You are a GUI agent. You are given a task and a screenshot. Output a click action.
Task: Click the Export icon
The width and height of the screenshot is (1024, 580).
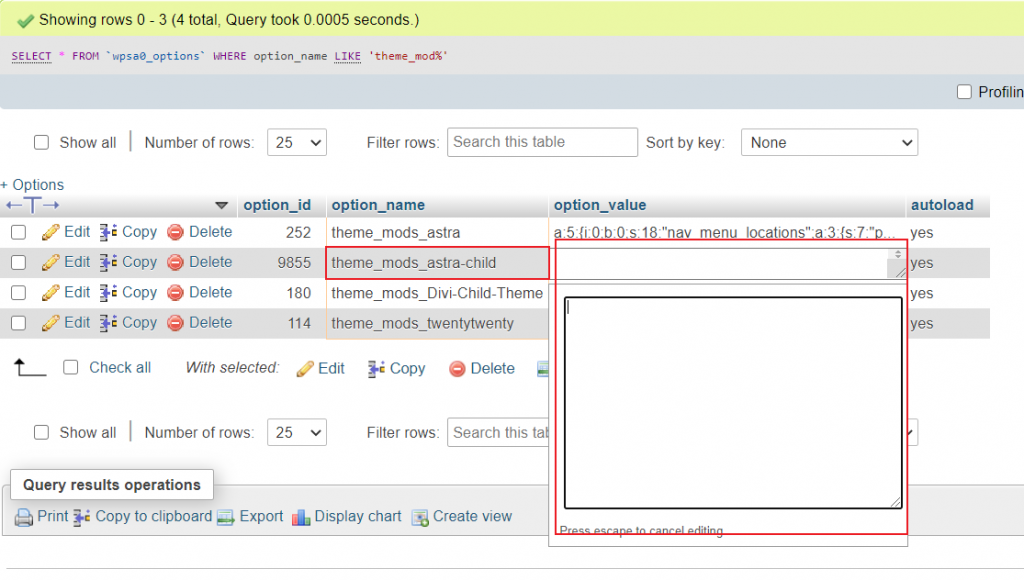(x=225, y=517)
